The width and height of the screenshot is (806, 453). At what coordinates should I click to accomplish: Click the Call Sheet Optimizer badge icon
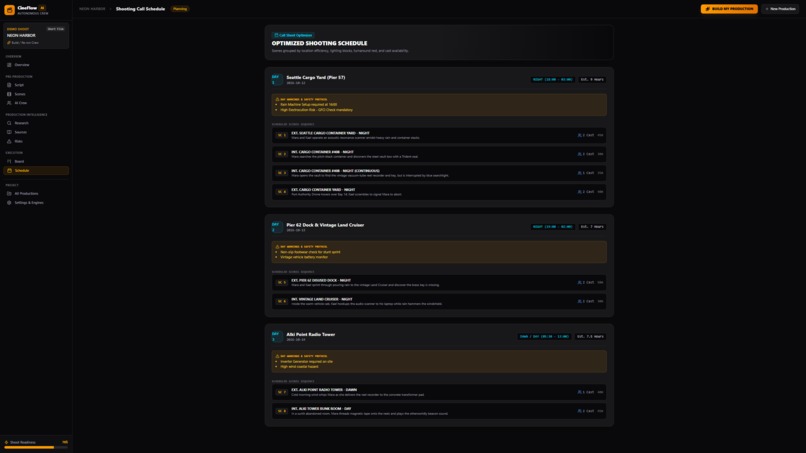276,35
